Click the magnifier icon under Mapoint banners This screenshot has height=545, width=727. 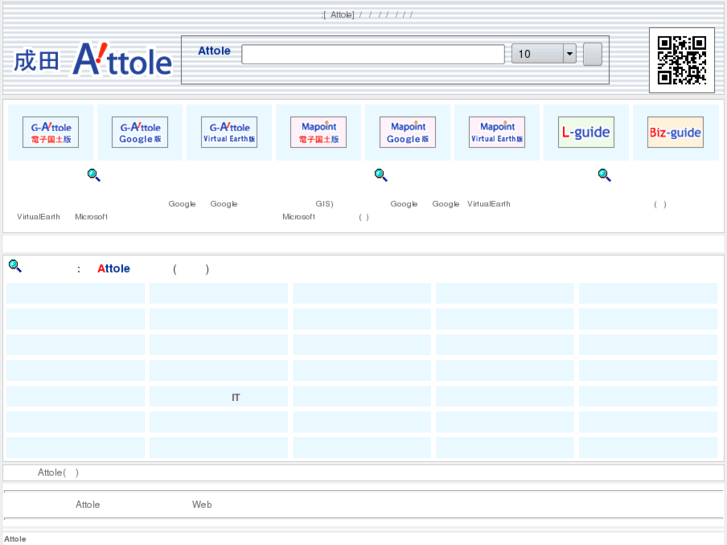tap(381, 175)
